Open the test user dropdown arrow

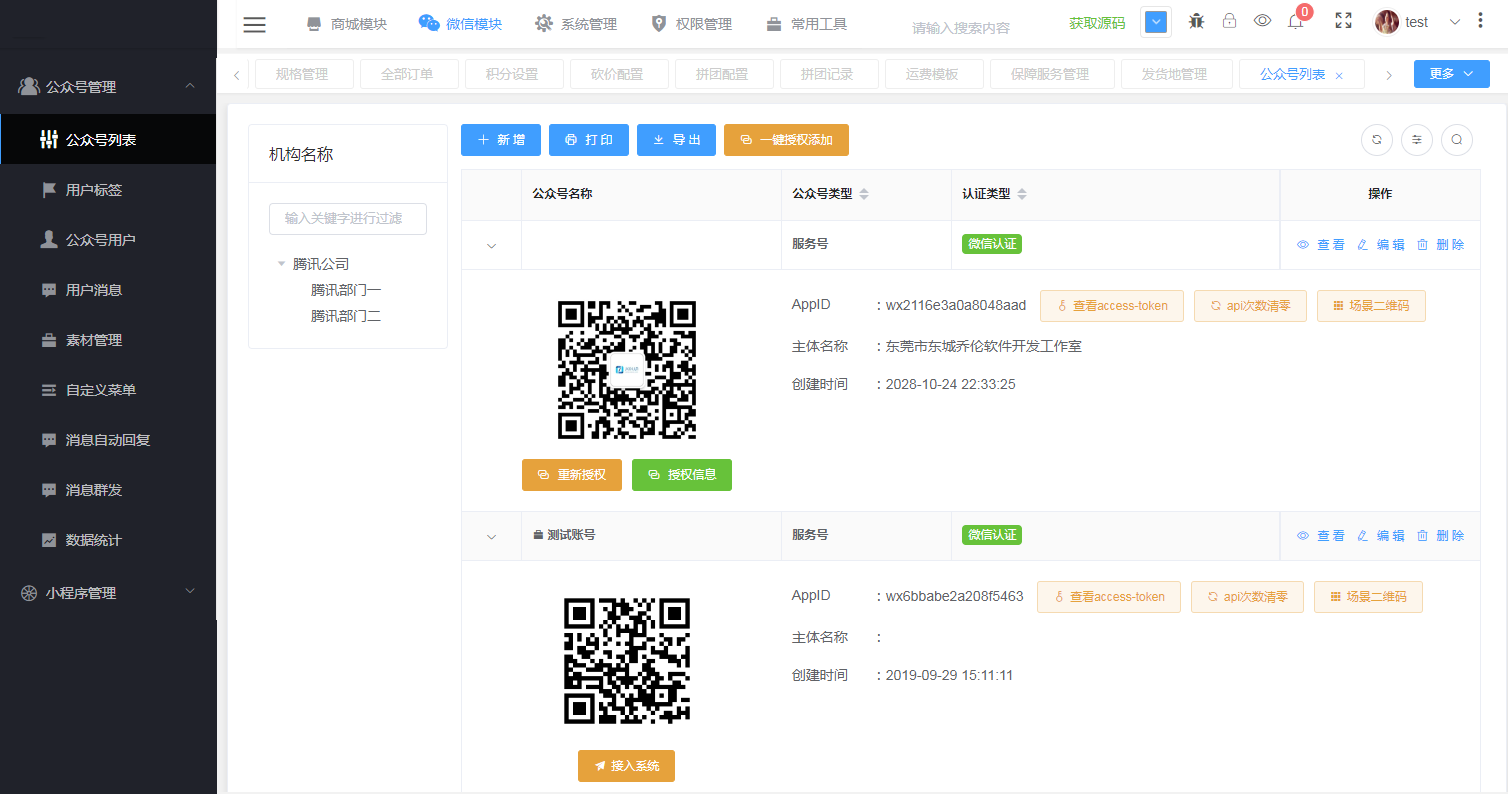coord(1455,22)
